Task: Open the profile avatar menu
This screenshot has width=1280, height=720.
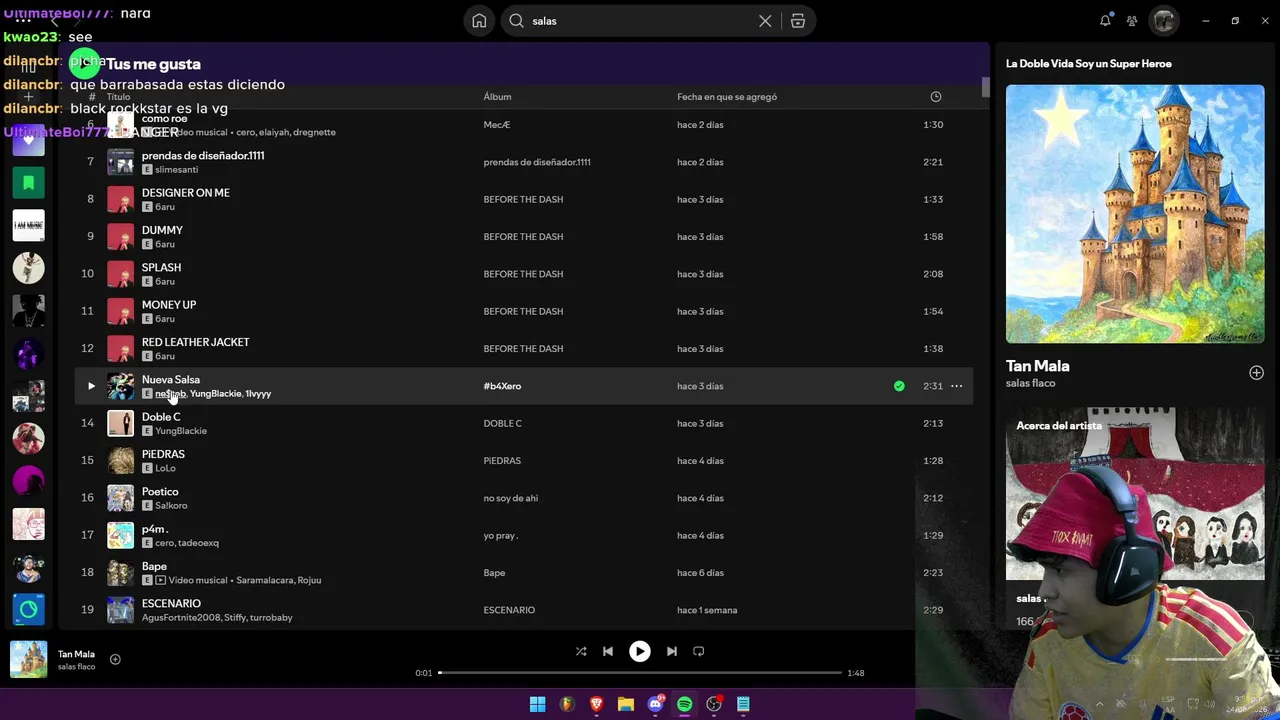Action: tap(1164, 21)
